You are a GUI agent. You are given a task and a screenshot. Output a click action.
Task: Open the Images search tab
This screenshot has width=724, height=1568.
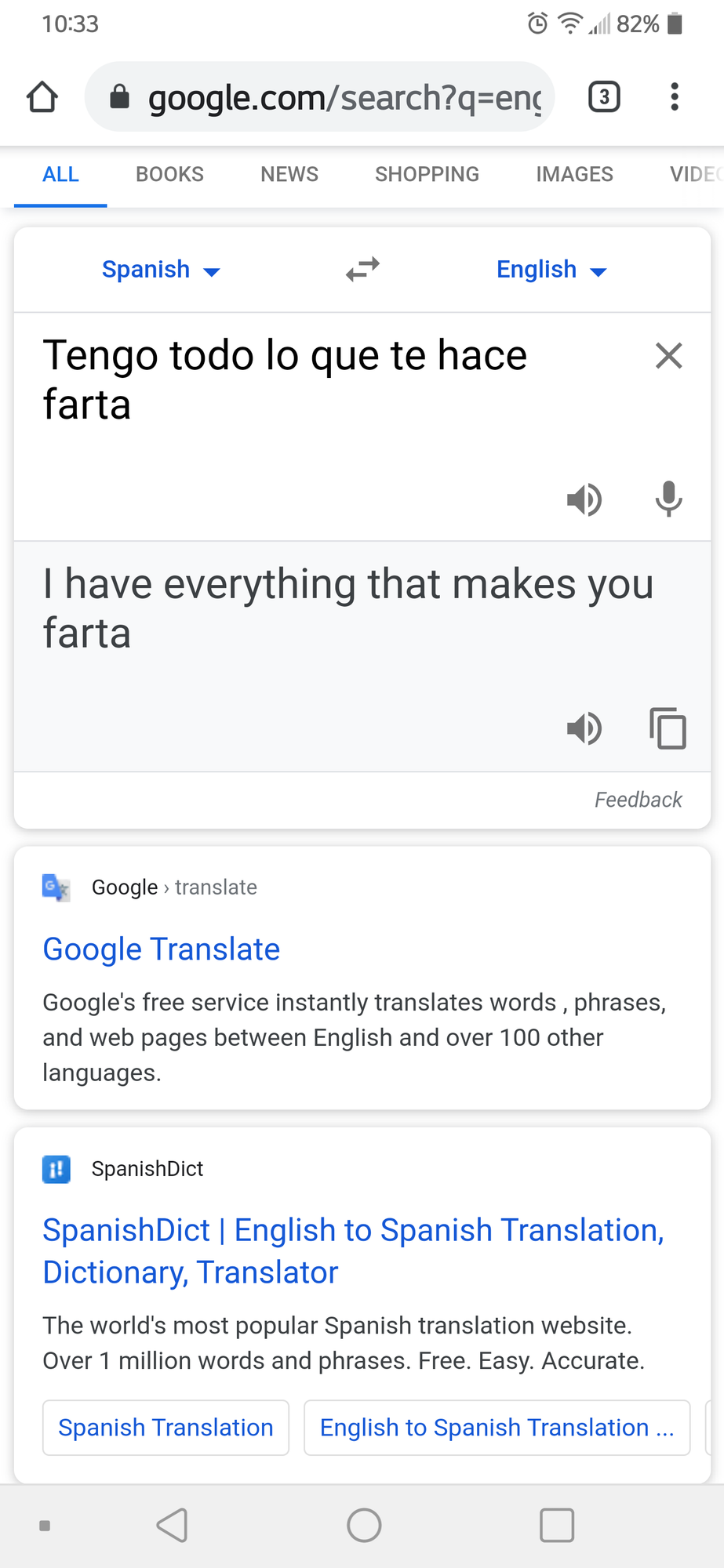click(574, 174)
